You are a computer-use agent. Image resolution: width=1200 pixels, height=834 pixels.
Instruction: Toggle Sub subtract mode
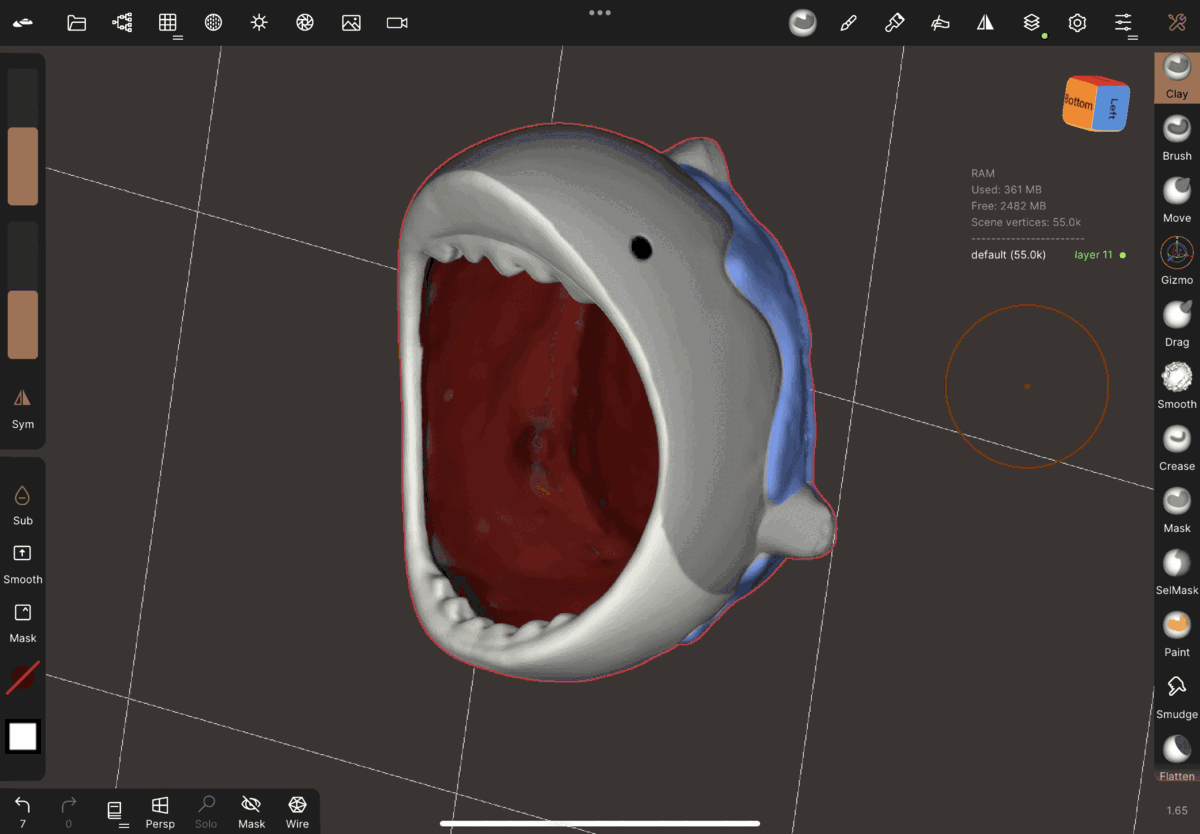pos(23,505)
